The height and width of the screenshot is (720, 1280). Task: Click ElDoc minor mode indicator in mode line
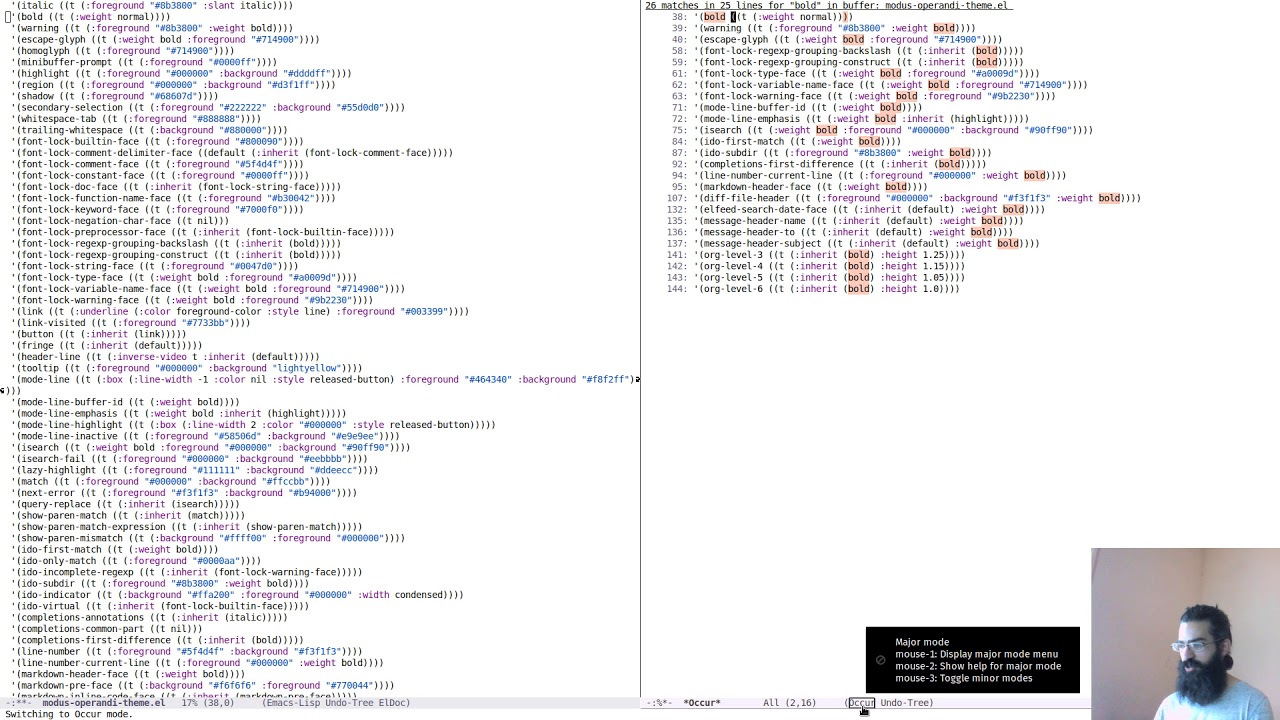[x=396, y=703]
